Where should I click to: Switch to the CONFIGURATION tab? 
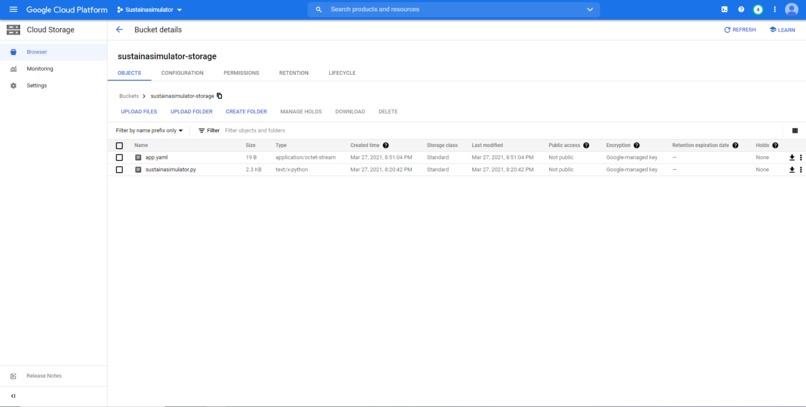[182, 73]
